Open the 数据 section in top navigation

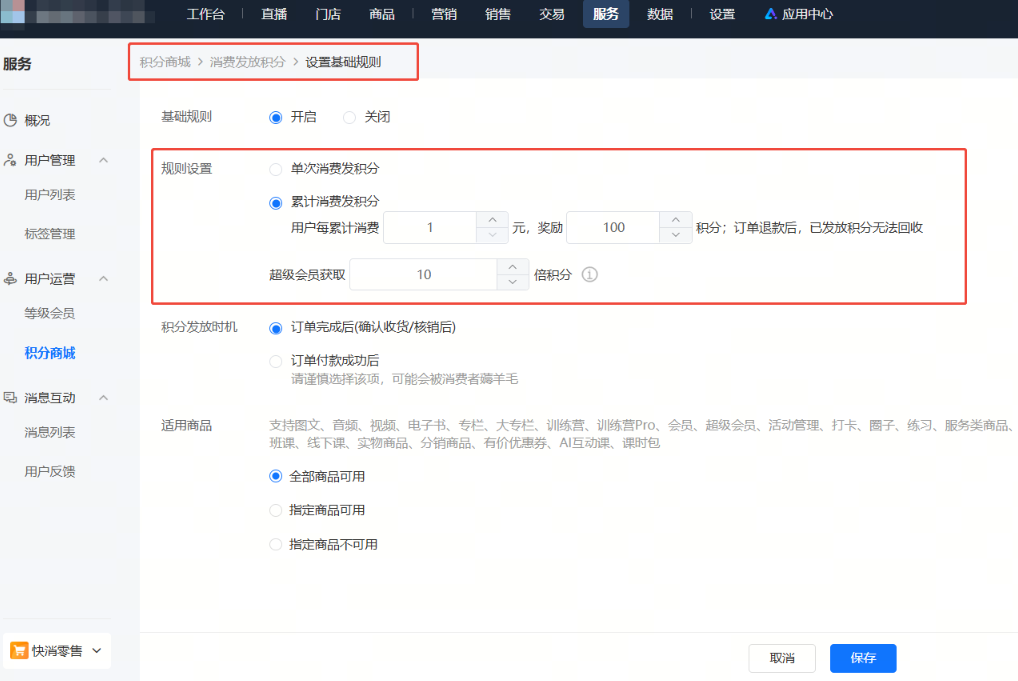tap(660, 13)
